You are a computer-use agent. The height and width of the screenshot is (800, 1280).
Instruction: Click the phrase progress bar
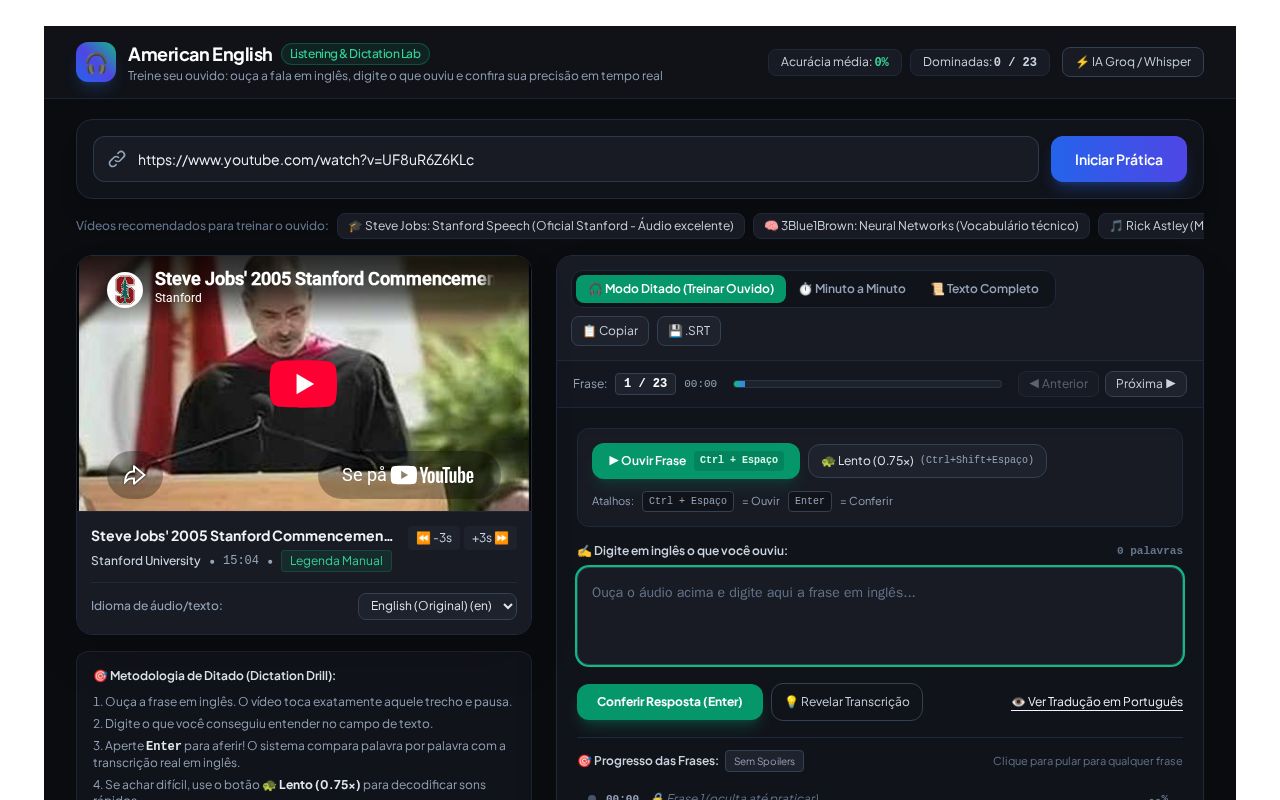[x=867, y=384]
